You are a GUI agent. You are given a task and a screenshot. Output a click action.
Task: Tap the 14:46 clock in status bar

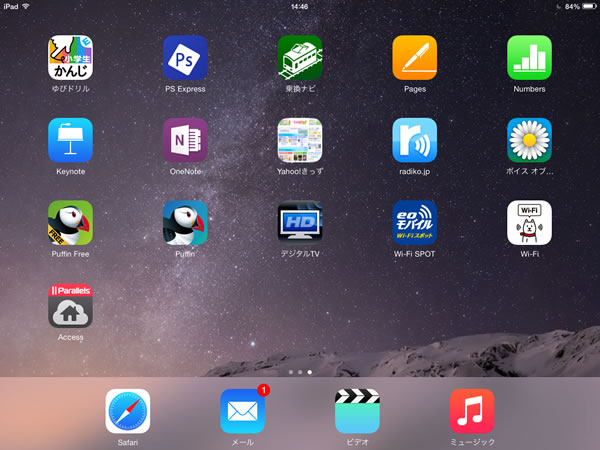(x=300, y=7)
